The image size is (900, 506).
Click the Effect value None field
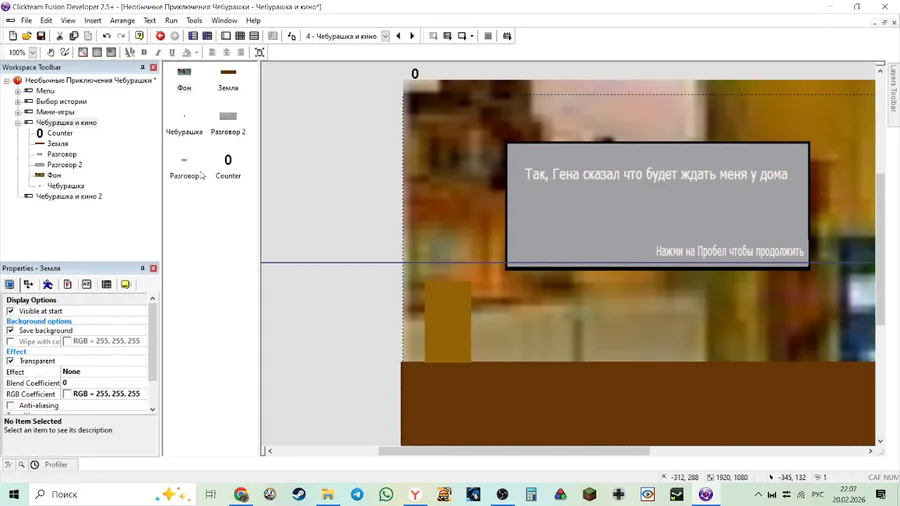point(104,372)
